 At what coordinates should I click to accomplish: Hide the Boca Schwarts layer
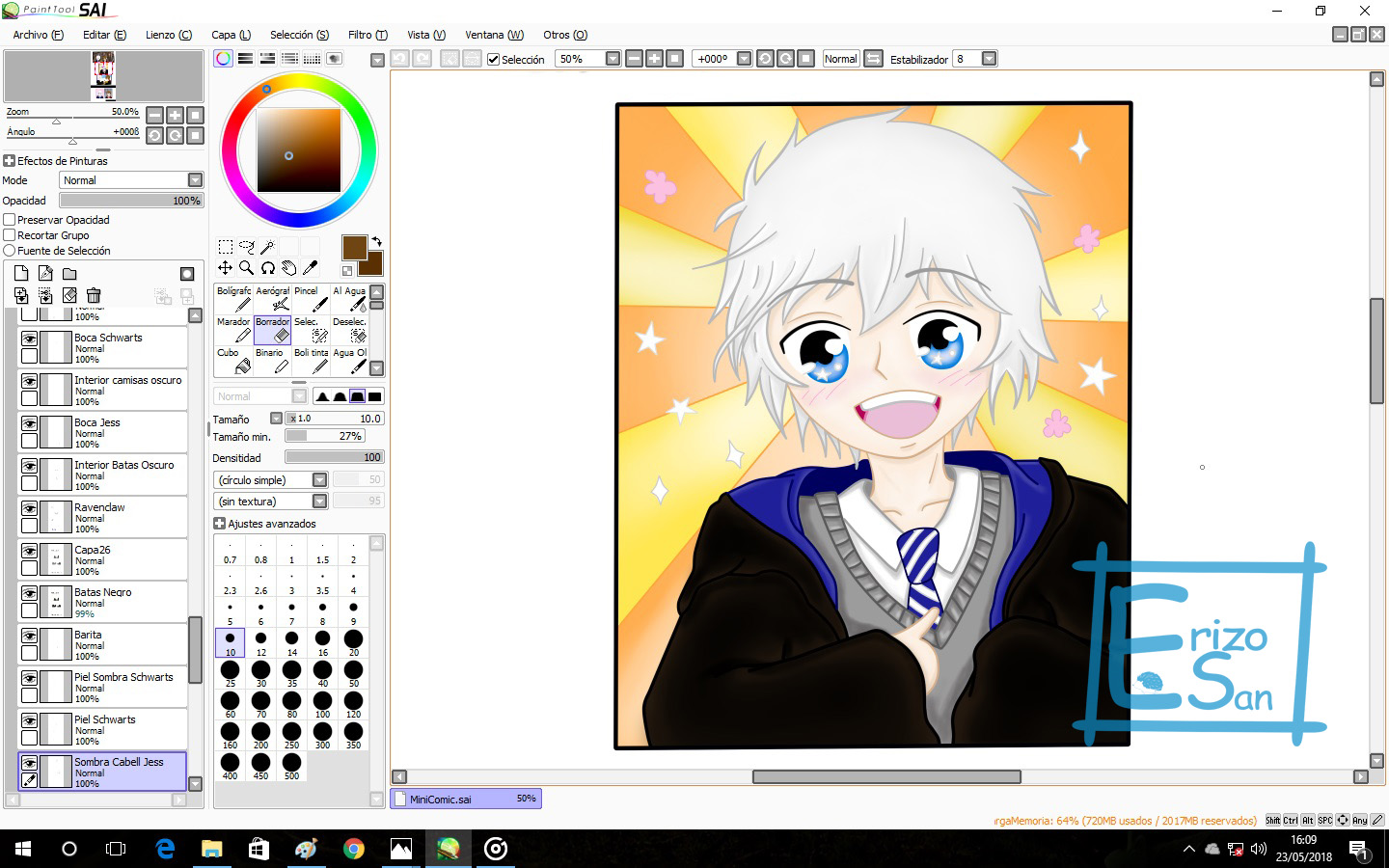point(30,339)
